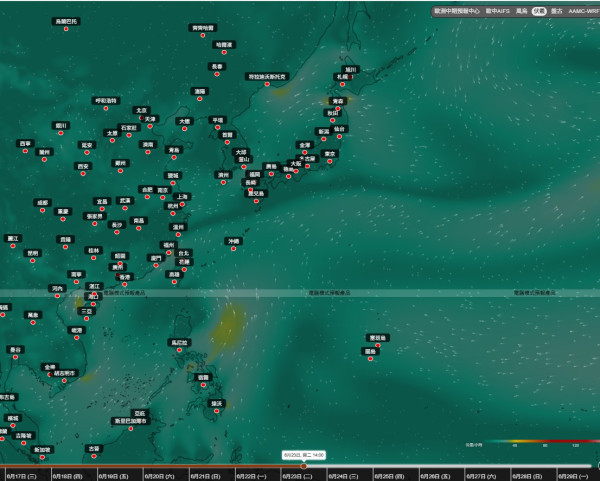Click the 胡志明市 city label
Screen dimensions: 600x481
click(x=64, y=373)
